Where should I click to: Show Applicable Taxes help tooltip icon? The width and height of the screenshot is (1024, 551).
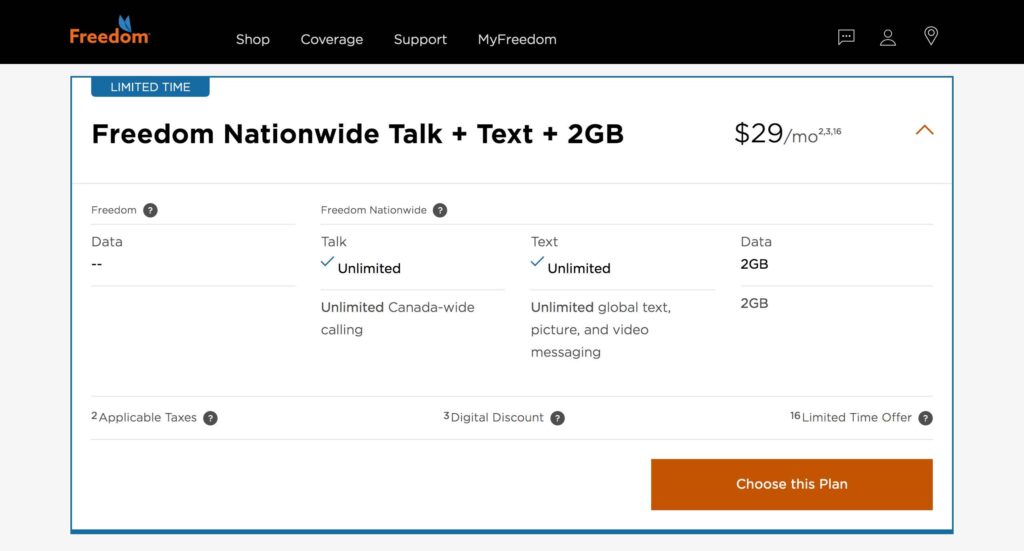(210, 418)
